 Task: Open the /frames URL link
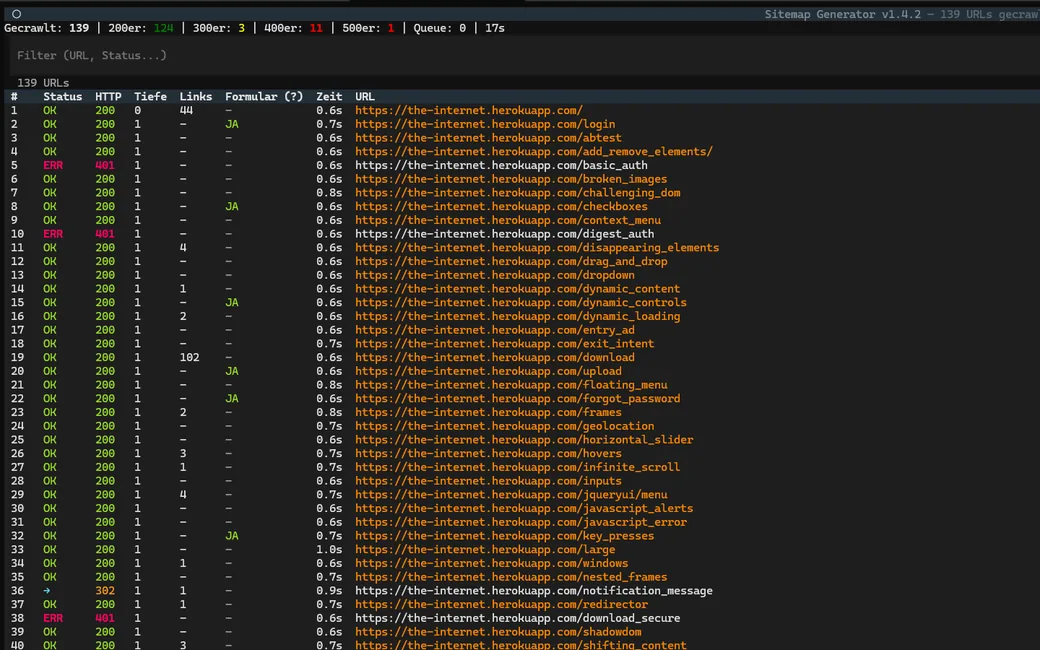coord(488,412)
